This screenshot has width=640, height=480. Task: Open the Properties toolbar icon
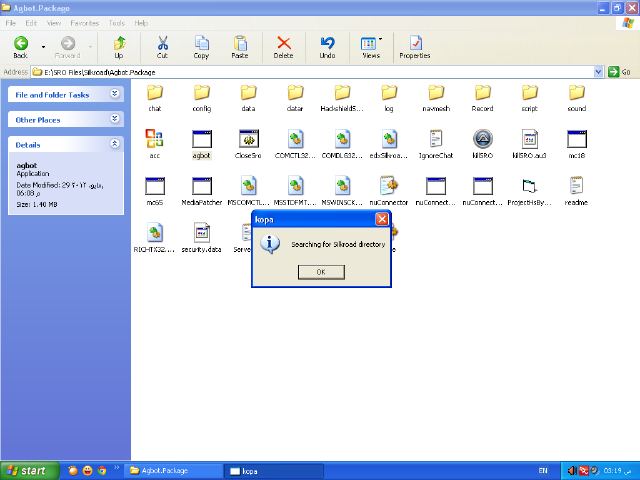(x=414, y=44)
